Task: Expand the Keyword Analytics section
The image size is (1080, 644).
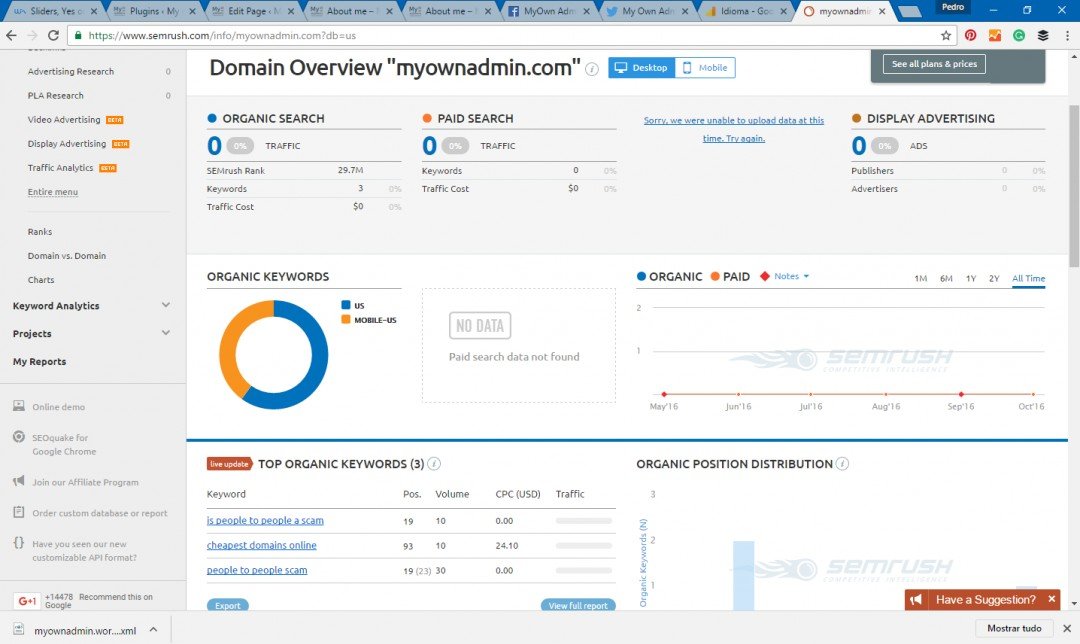Action: click(165, 305)
